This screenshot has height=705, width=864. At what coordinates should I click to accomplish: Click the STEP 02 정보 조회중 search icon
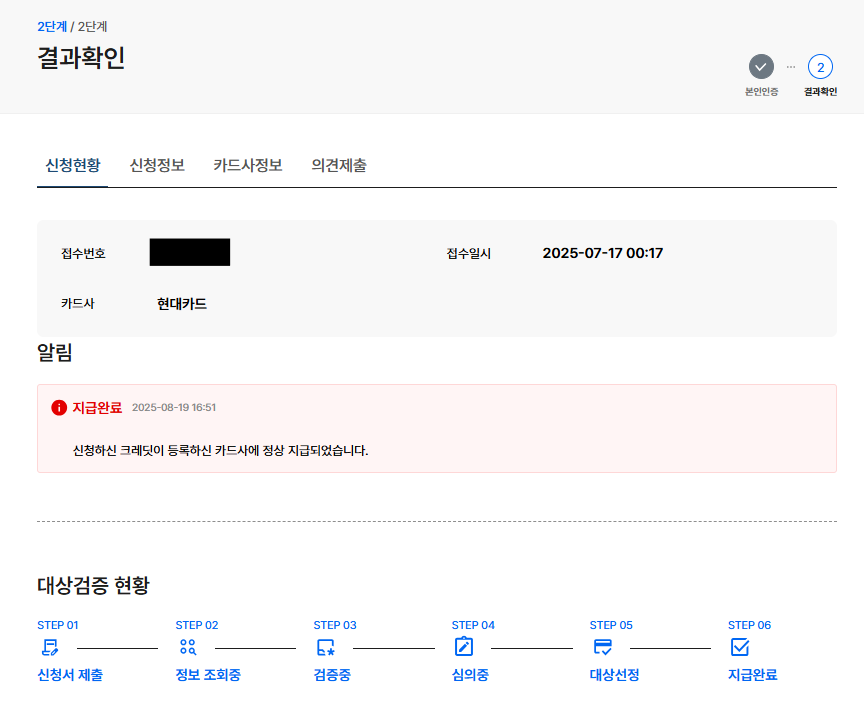tap(187, 646)
